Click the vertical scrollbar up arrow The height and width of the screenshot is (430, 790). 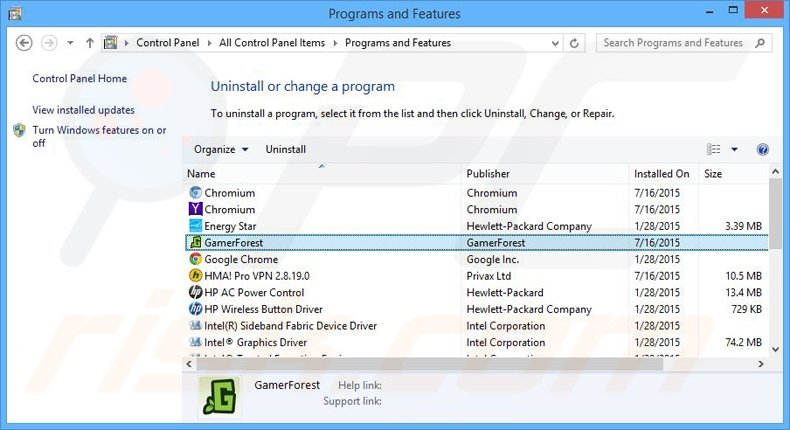click(x=775, y=172)
